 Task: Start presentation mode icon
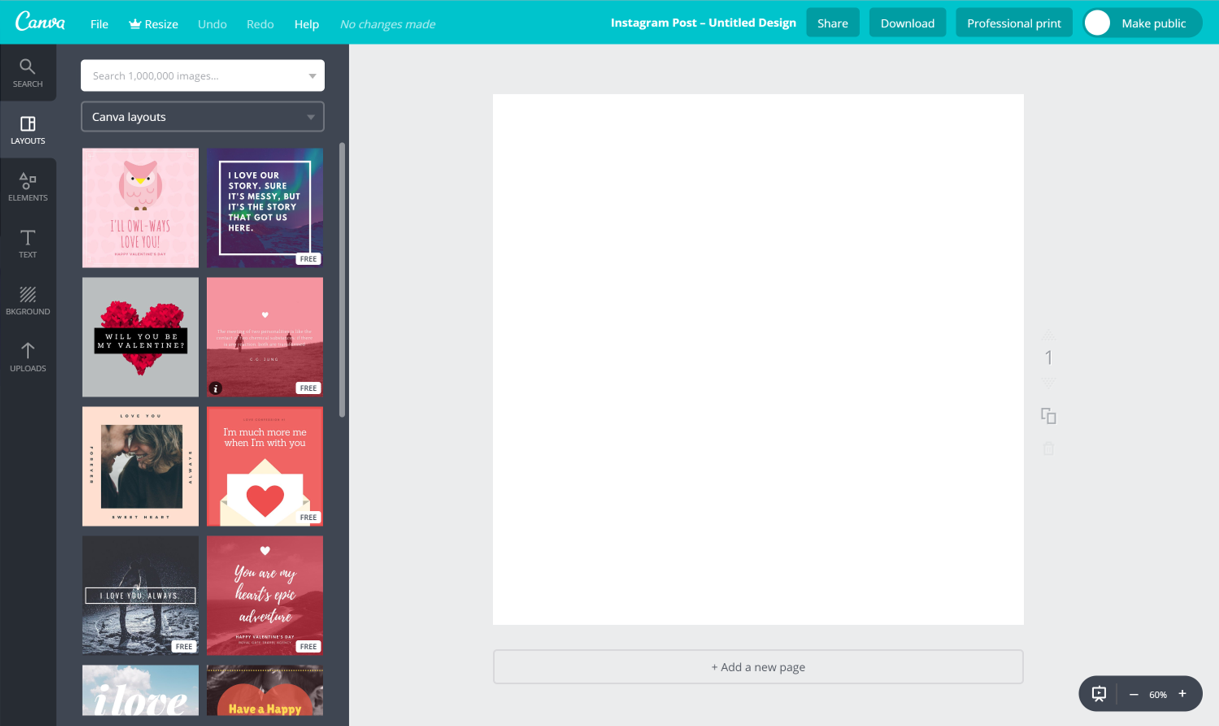1099,694
